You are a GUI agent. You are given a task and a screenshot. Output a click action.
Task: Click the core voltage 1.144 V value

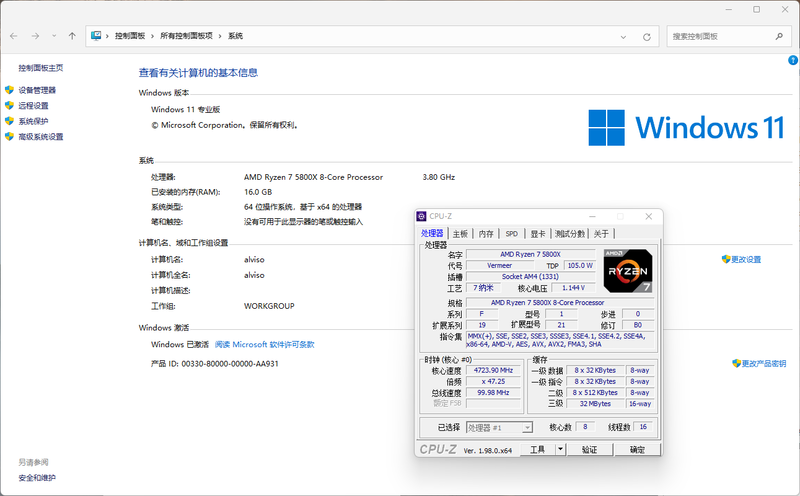[574, 288]
